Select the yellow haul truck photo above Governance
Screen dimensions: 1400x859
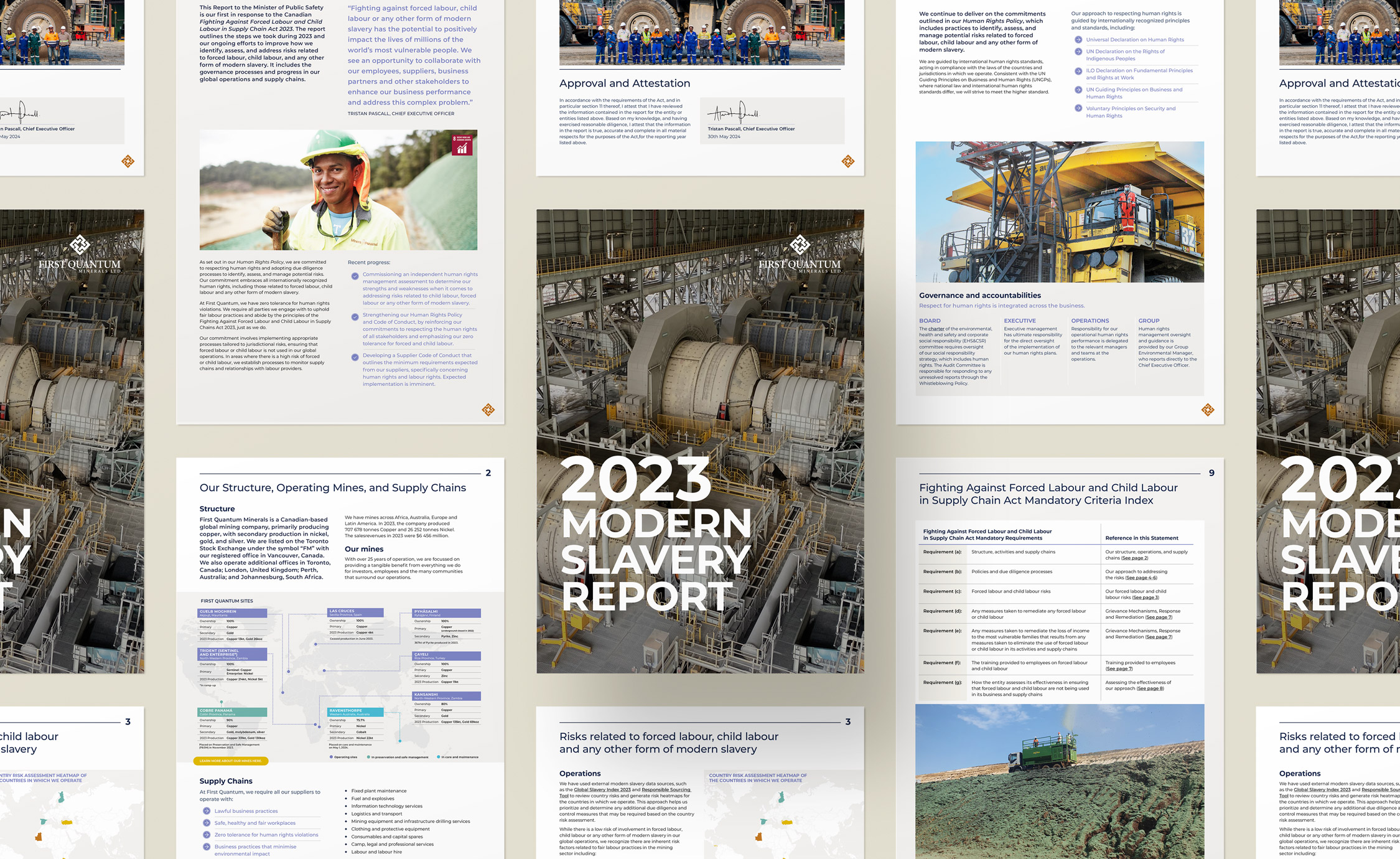click(1060, 212)
